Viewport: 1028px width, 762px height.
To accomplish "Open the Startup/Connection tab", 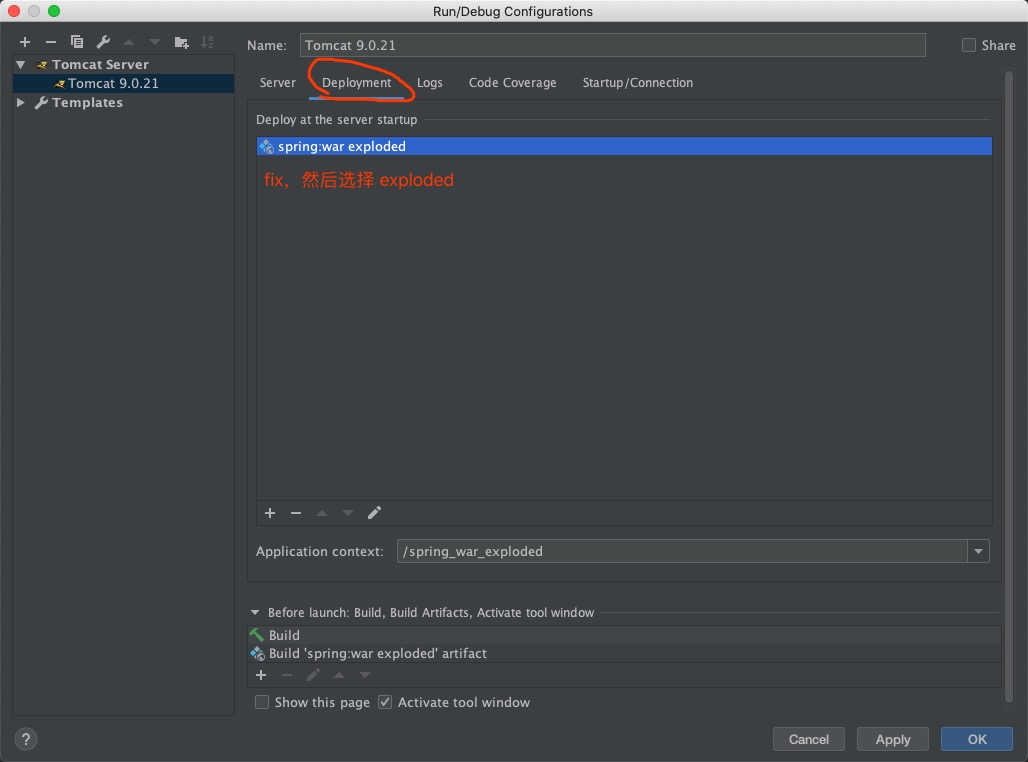I will [x=637, y=83].
